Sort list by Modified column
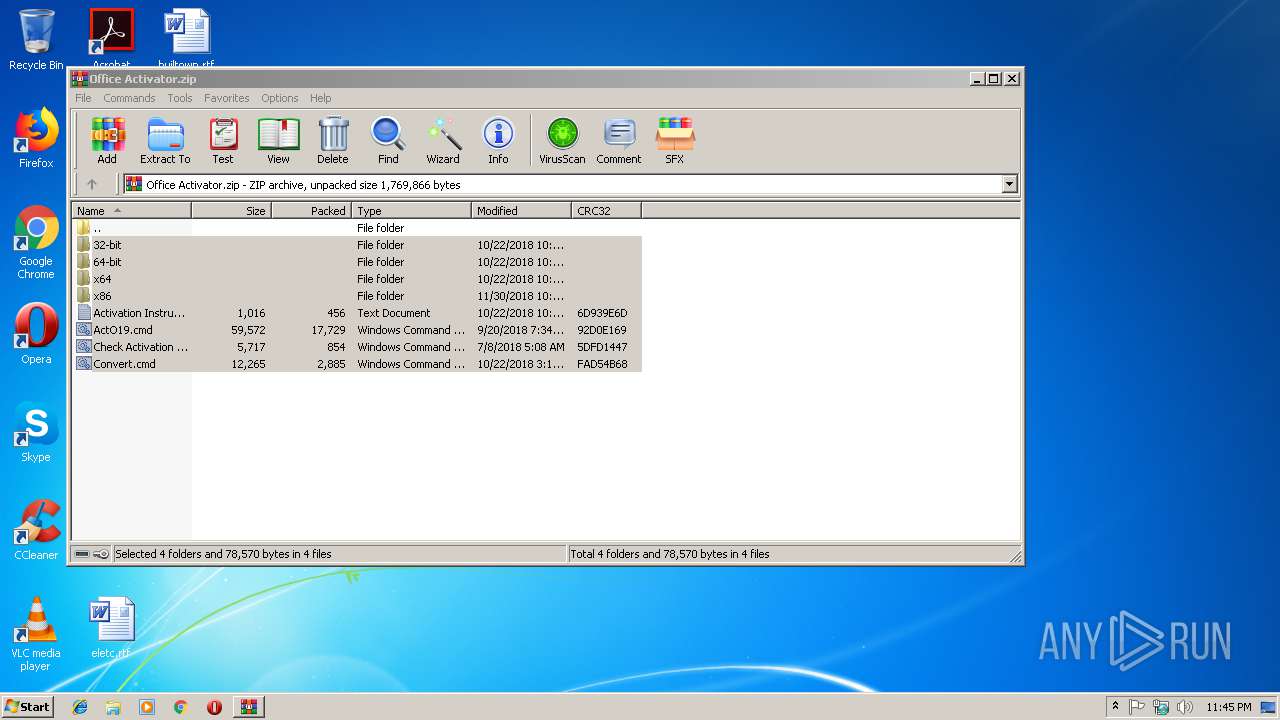1280x720 pixels. [x=521, y=210]
